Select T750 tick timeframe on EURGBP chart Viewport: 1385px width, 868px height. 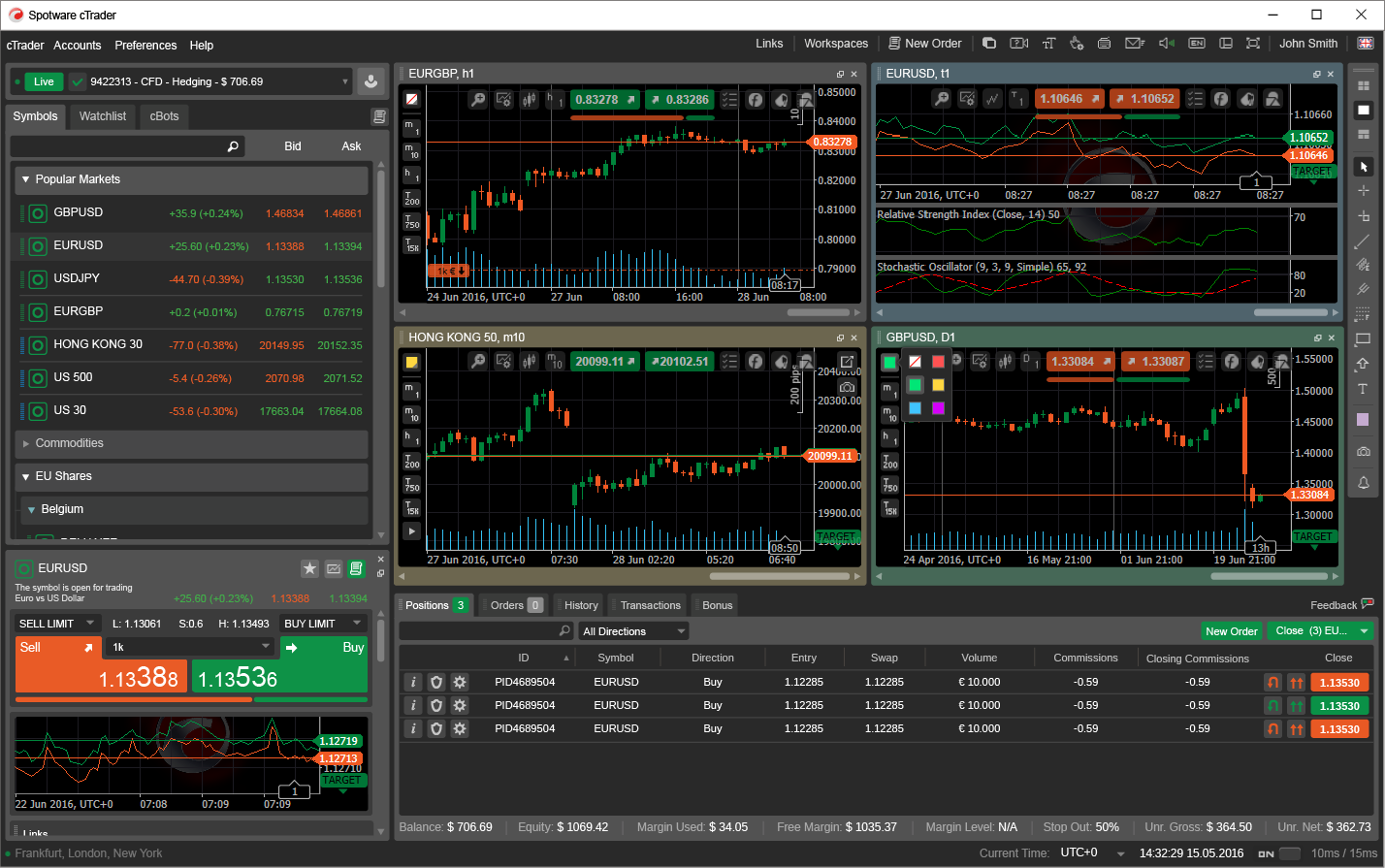point(412,221)
